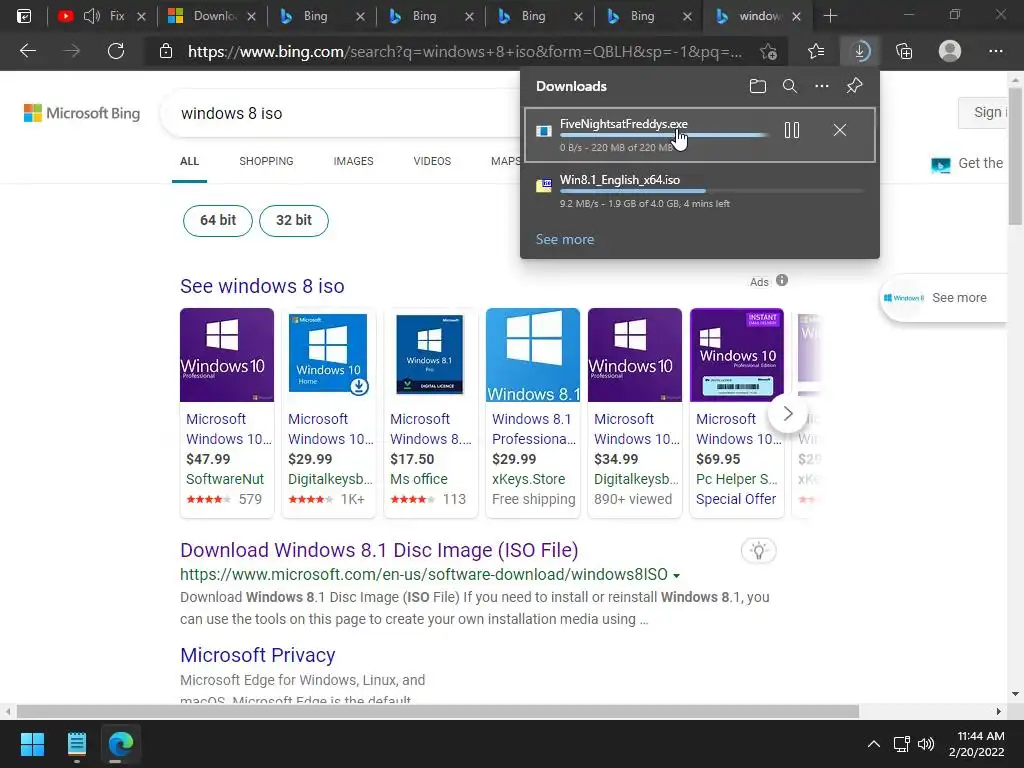This screenshot has width=1024, height=768.
Task: Open Edge Settings and more menu
Action: 995,51
